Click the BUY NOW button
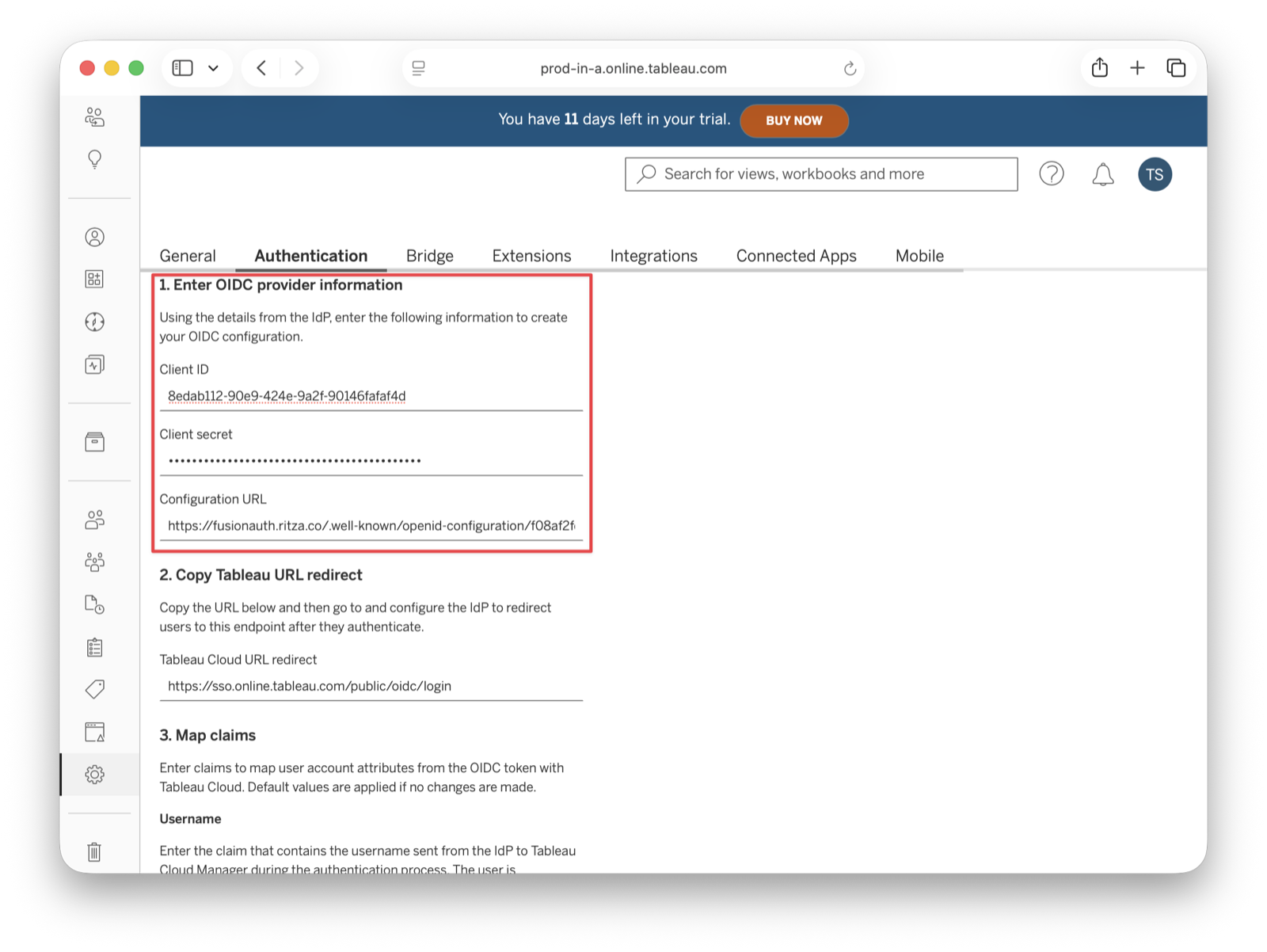The height and width of the screenshot is (952, 1267). [x=794, y=120]
